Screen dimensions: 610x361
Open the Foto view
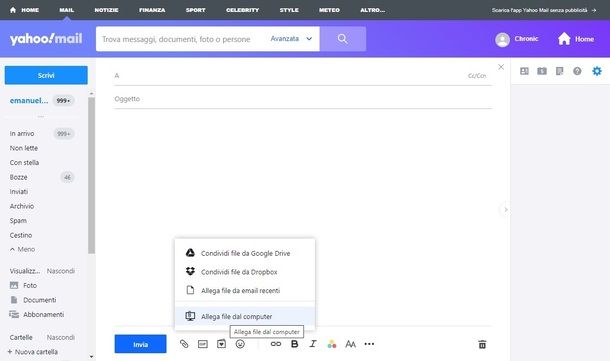click(23, 285)
